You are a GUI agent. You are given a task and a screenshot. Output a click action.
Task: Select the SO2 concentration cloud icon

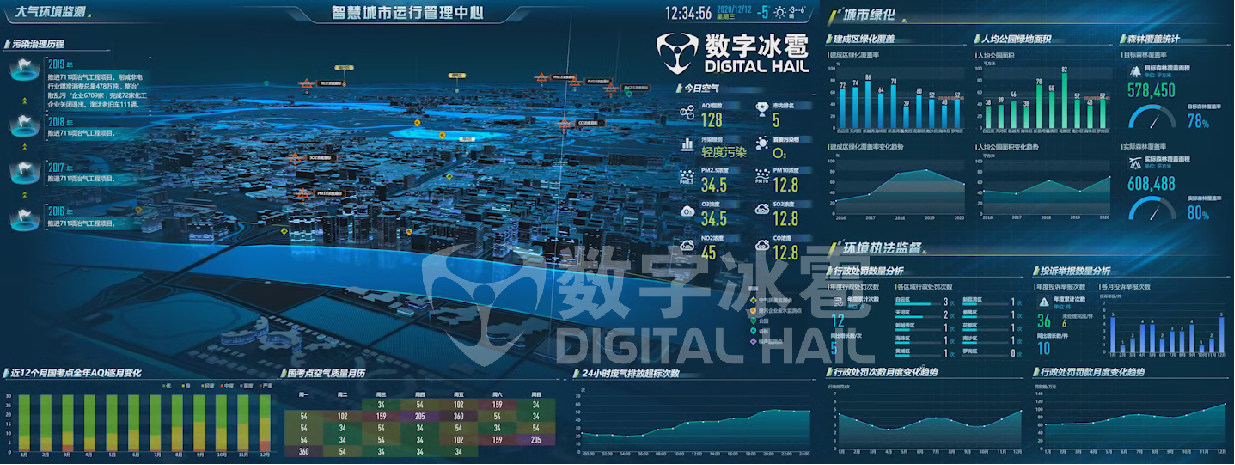[761, 211]
